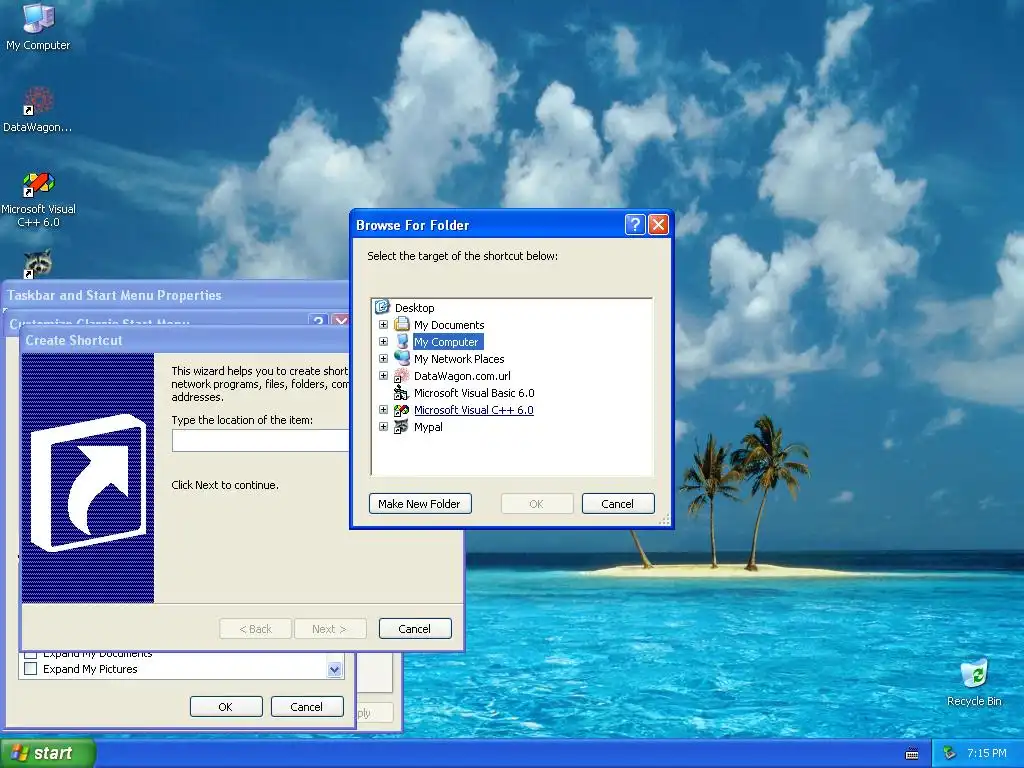The width and height of the screenshot is (1024, 768).
Task: Expand My Network Places tree node
Action: tap(383, 359)
